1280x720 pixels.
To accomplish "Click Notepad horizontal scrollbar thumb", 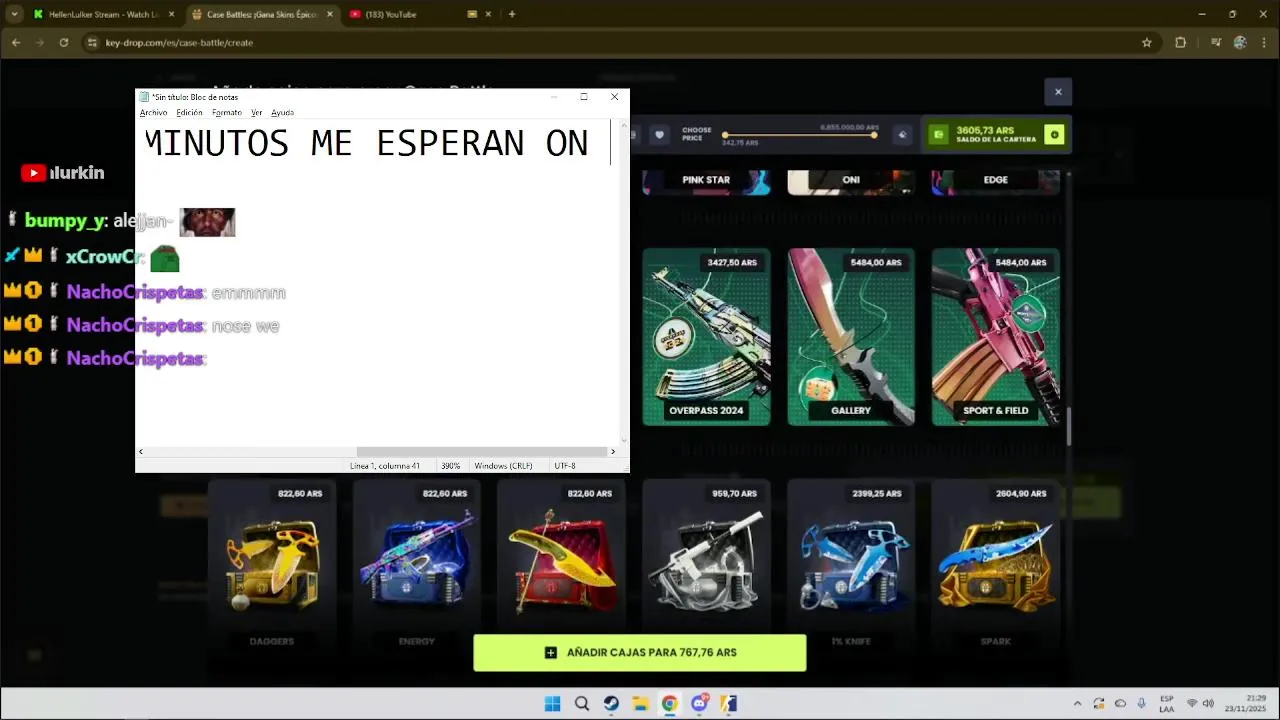I will pyautogui.click(x=481, y=452).
